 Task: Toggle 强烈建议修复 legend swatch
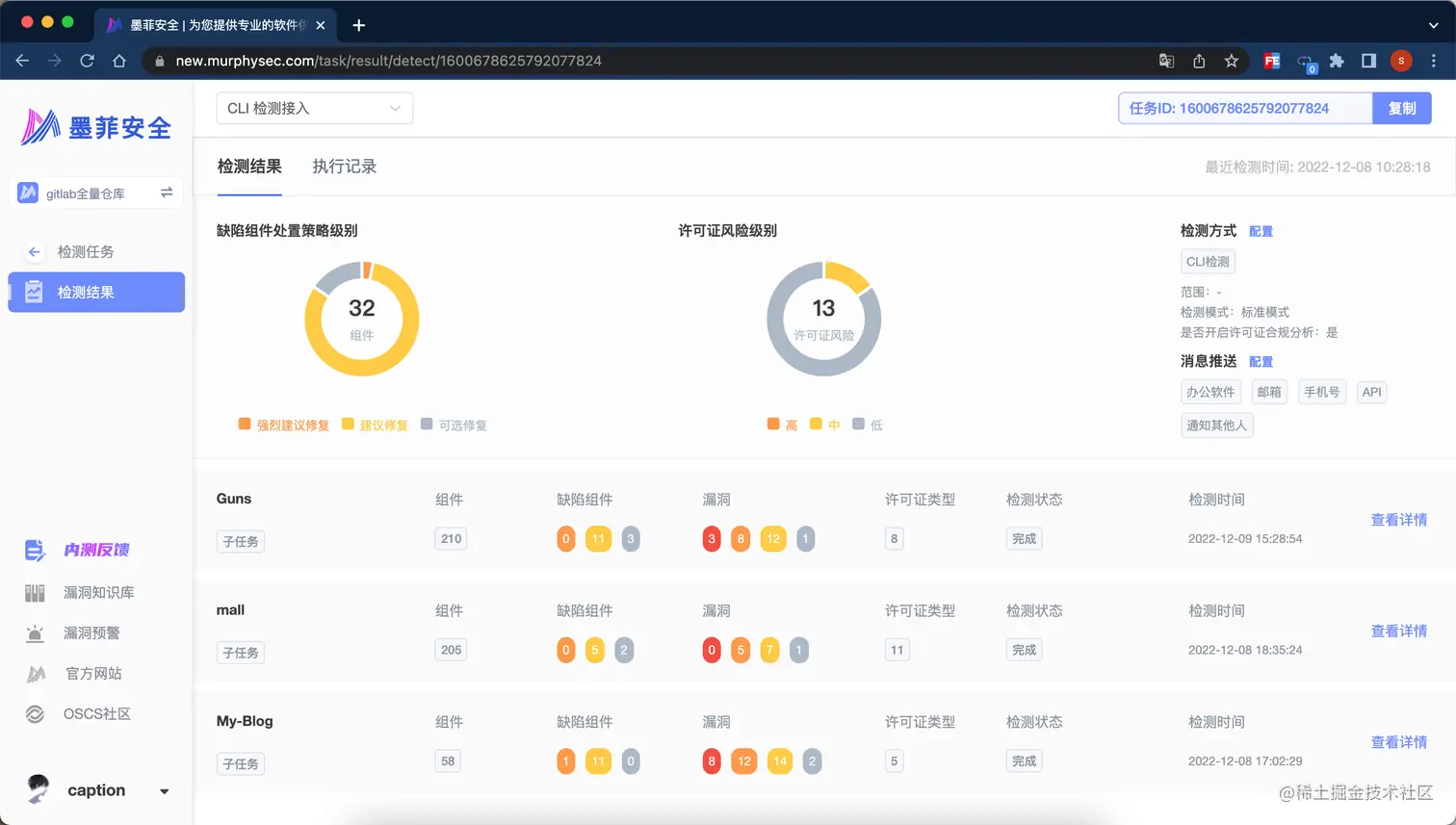[245, 424]
